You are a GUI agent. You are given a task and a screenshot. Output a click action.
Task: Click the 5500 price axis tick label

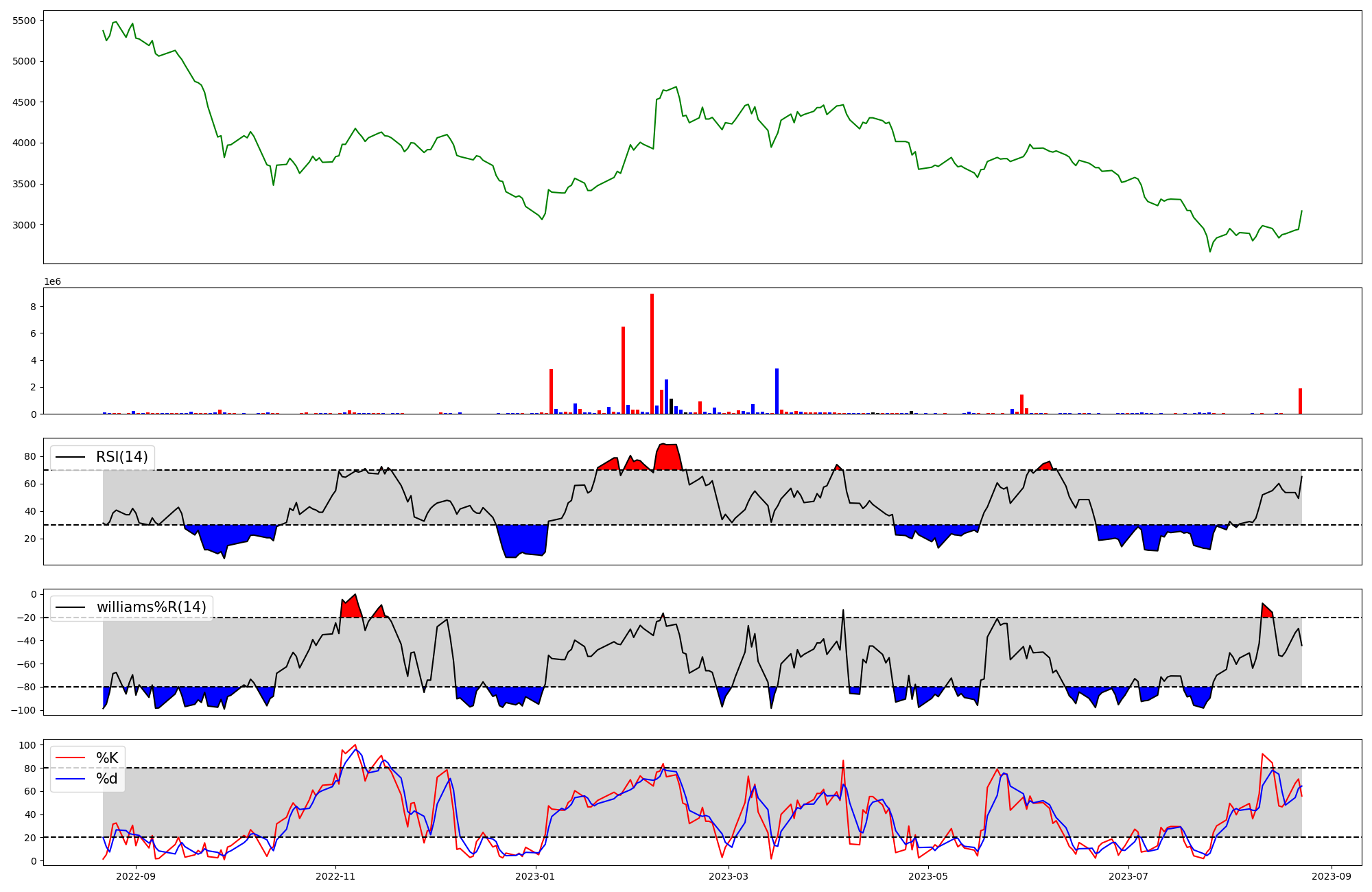pos(24,21)
